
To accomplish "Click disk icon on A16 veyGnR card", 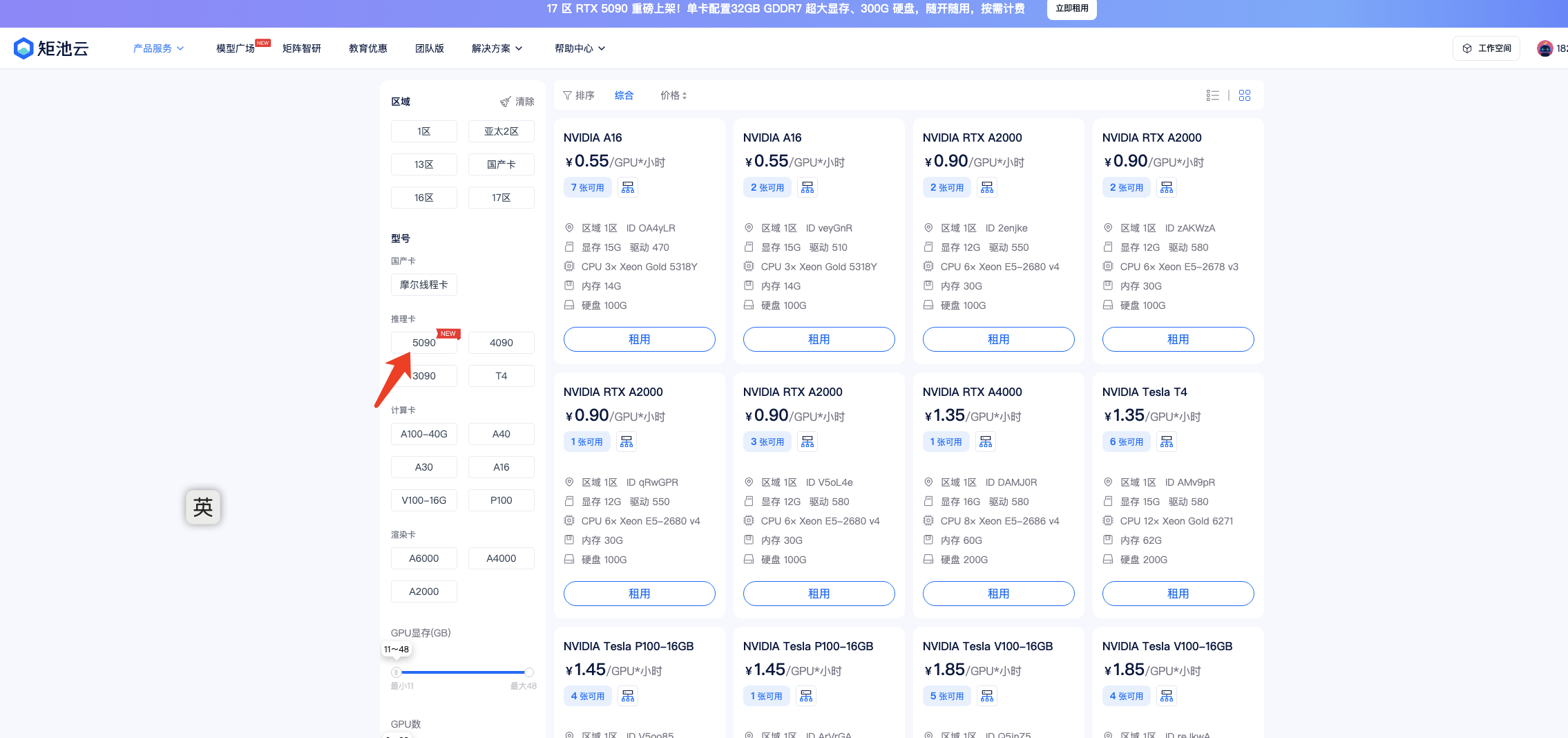I will pyautogui.click(x=749, y=305).
